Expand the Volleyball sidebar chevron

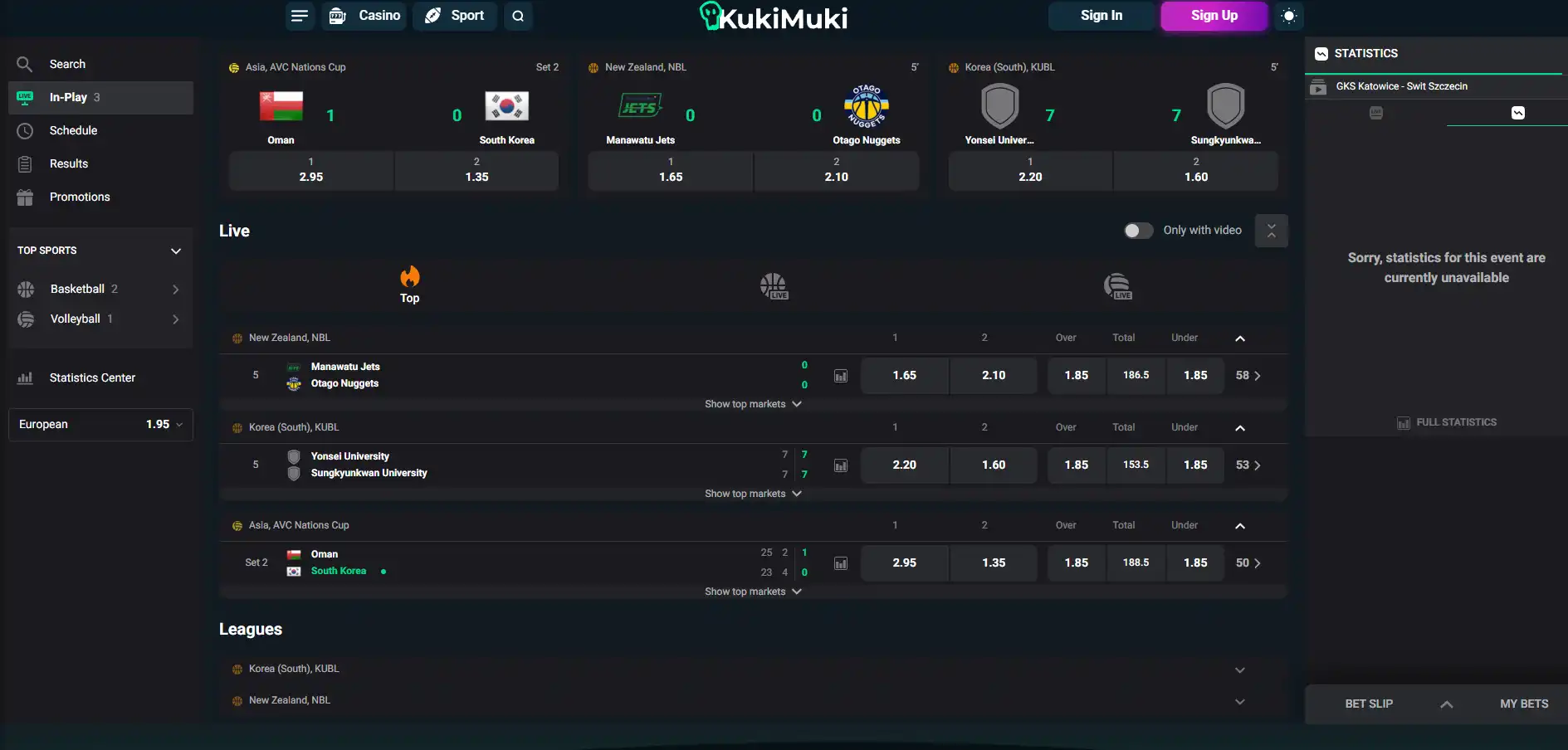pyautogui.click(x=175, y=319)
